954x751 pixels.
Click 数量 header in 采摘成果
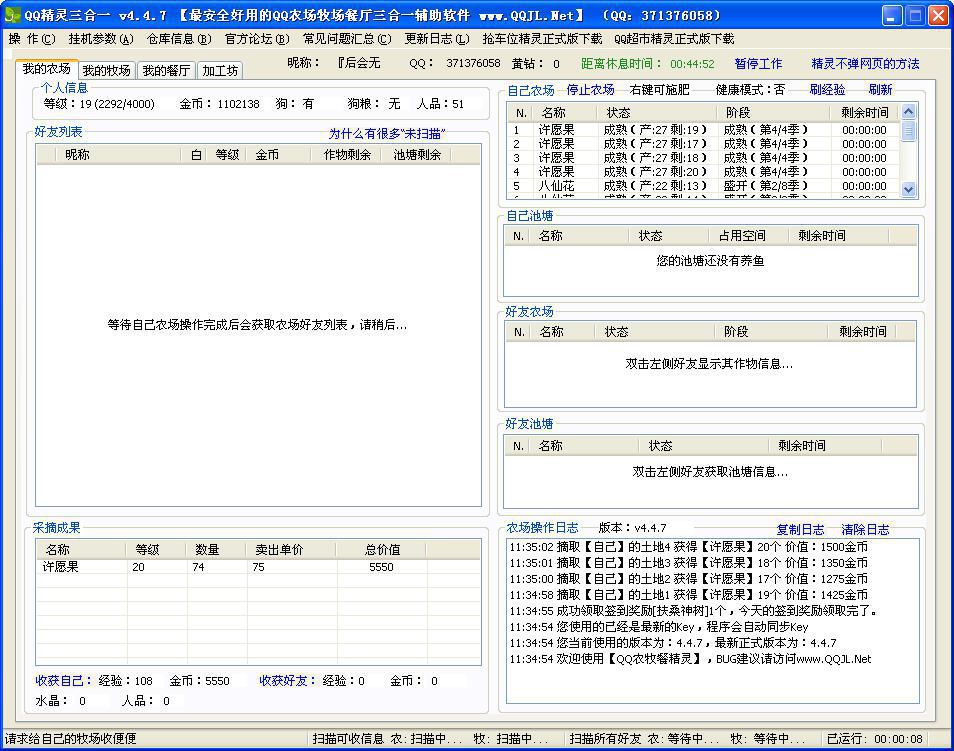coord(217,550)
